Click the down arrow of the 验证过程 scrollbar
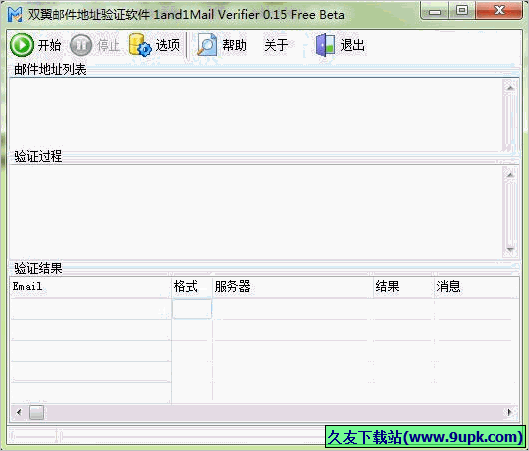The width and height of the screenshot is (529, 451). click(510, 250)
